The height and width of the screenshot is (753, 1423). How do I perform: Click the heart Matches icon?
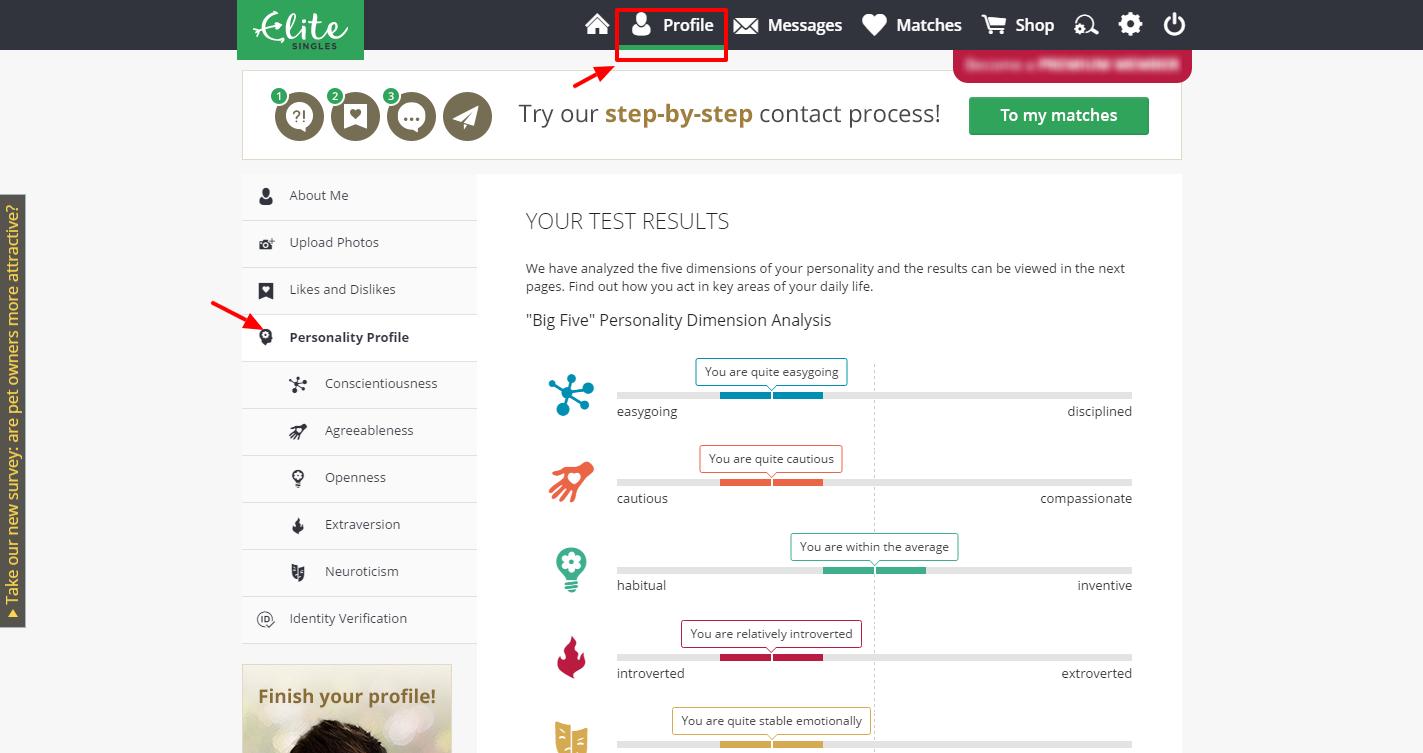875,25
